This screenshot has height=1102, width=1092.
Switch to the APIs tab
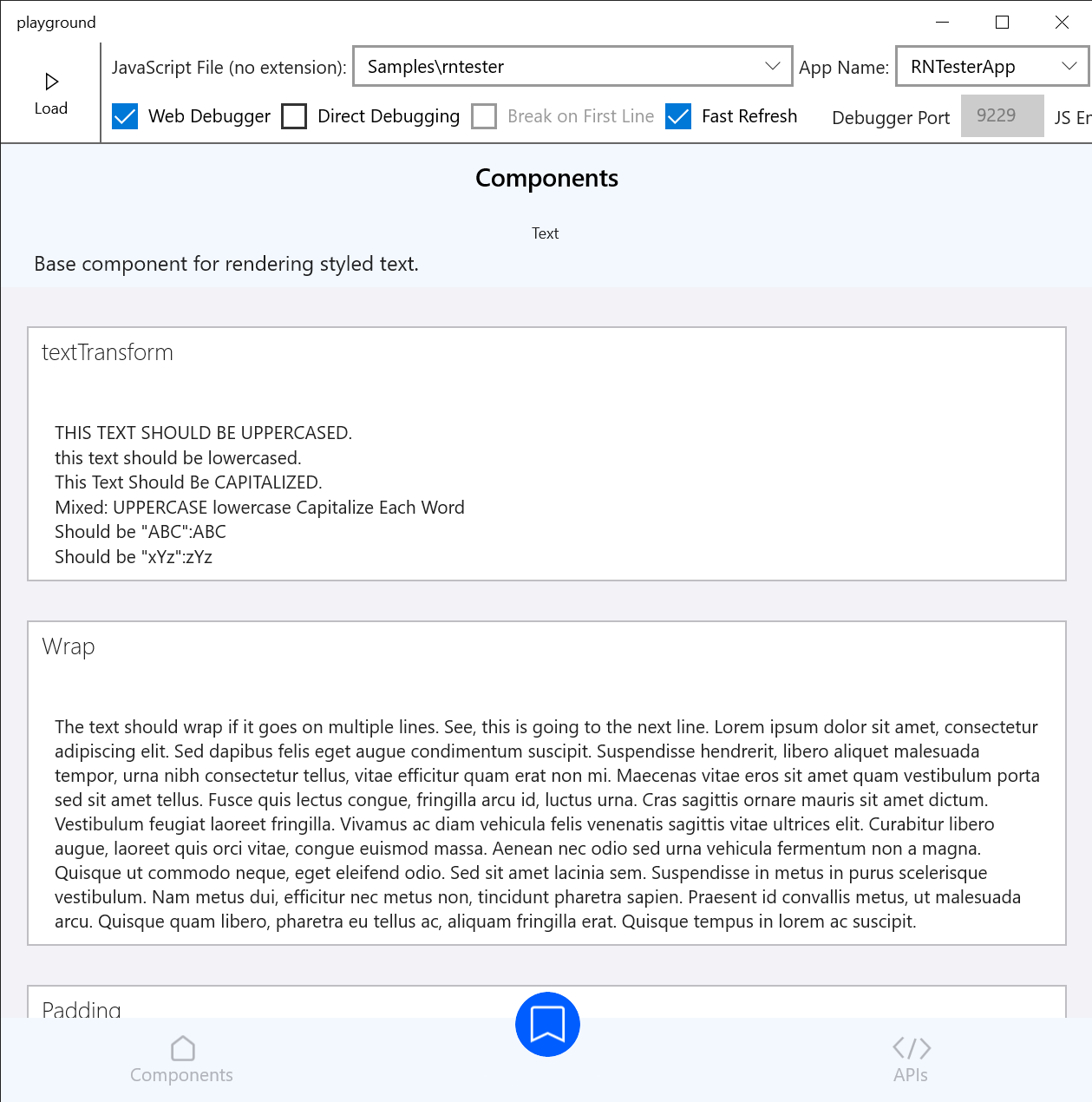coord(911,1060)
